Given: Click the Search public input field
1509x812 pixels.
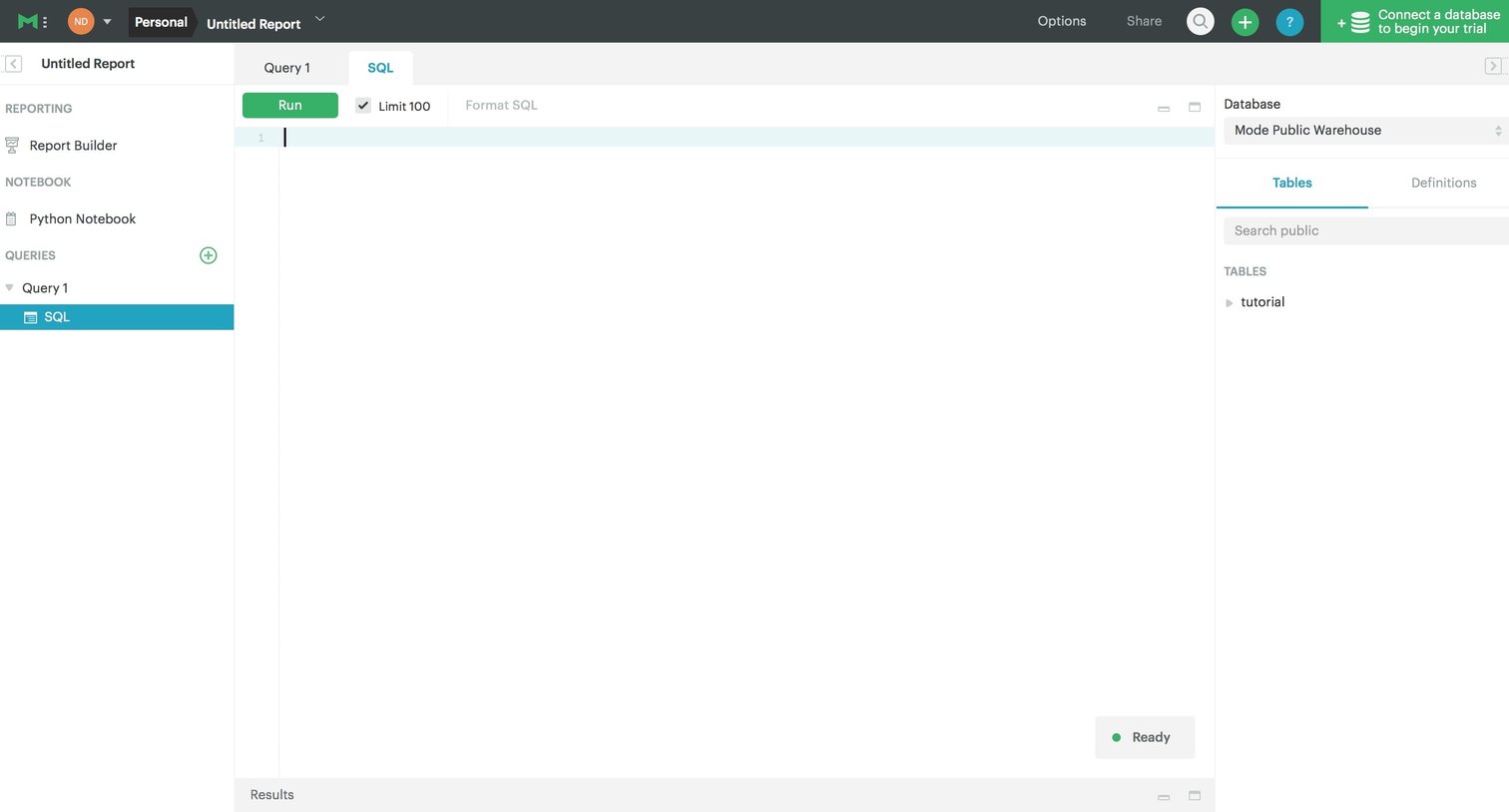Looking at the screenshot, I should click(1366, 230).
